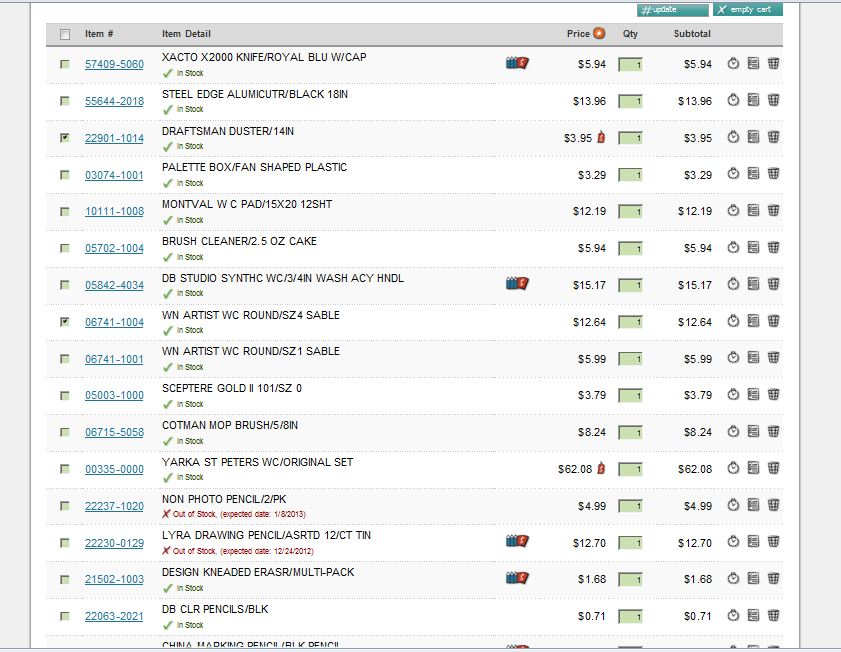Screen dimensions: 841x652
Task: Check the box for BRUSH CLEANER row
Action: (x=65, y=248)
